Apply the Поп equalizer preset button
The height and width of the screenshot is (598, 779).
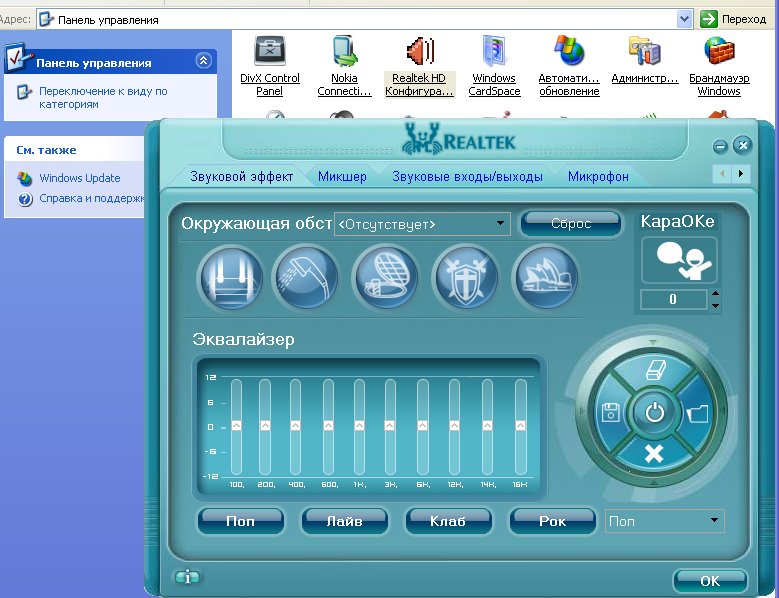coord(240,521)
